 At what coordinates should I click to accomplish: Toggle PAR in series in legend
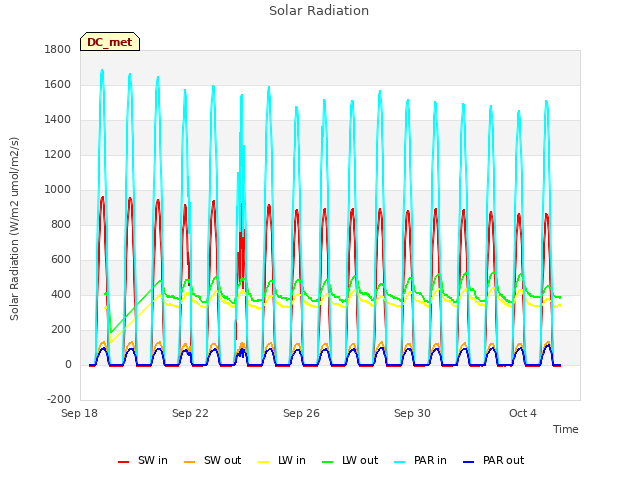click(420, 460)
